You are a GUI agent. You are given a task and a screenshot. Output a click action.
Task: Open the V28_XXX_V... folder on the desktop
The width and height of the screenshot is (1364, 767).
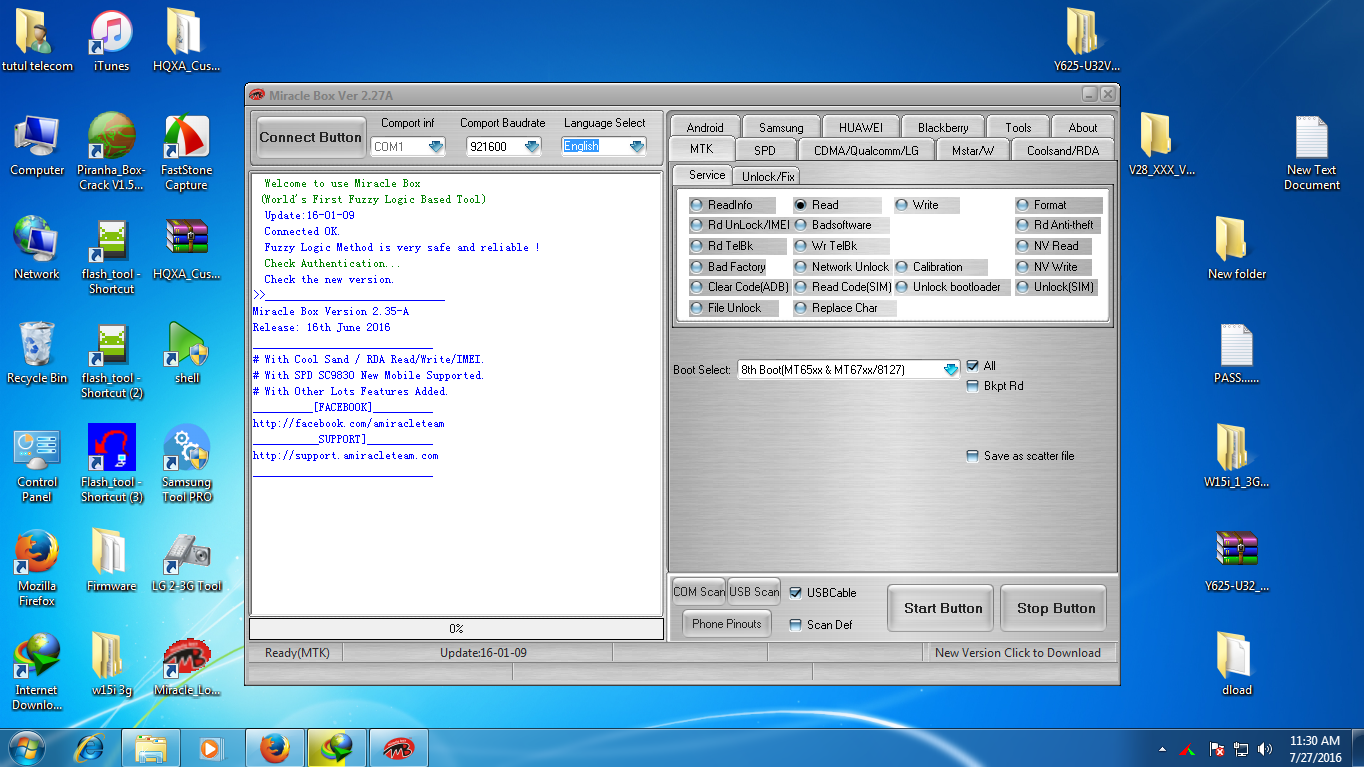[1161, 146]
